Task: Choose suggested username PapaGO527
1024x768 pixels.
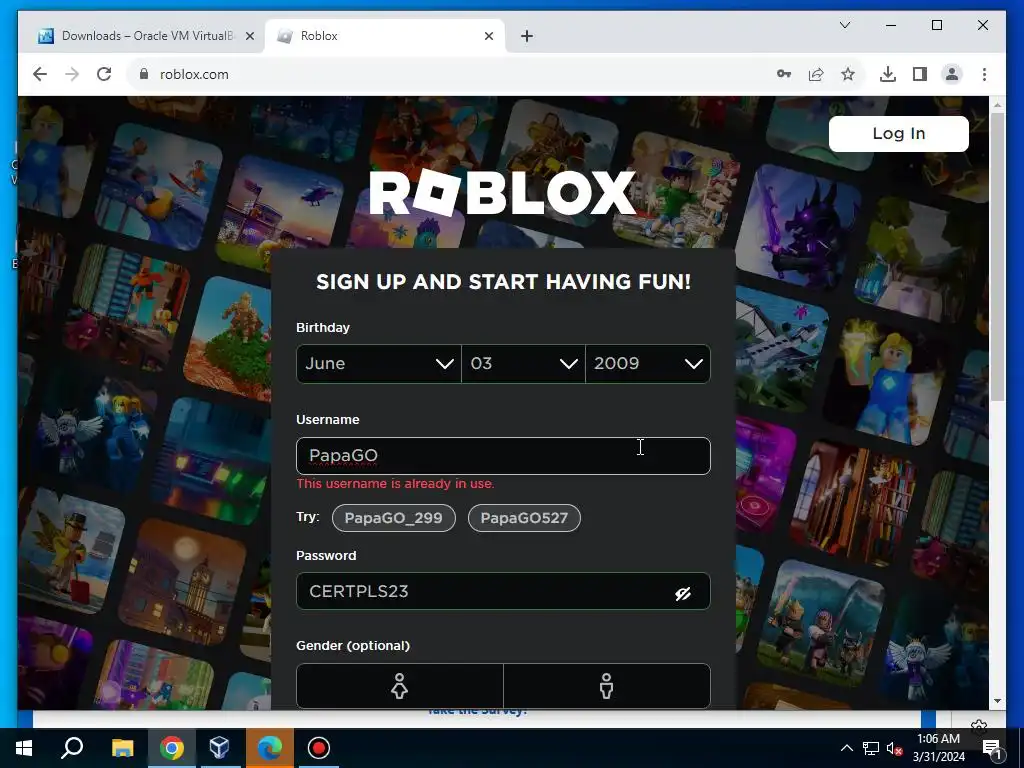Action: pos(524,518)
